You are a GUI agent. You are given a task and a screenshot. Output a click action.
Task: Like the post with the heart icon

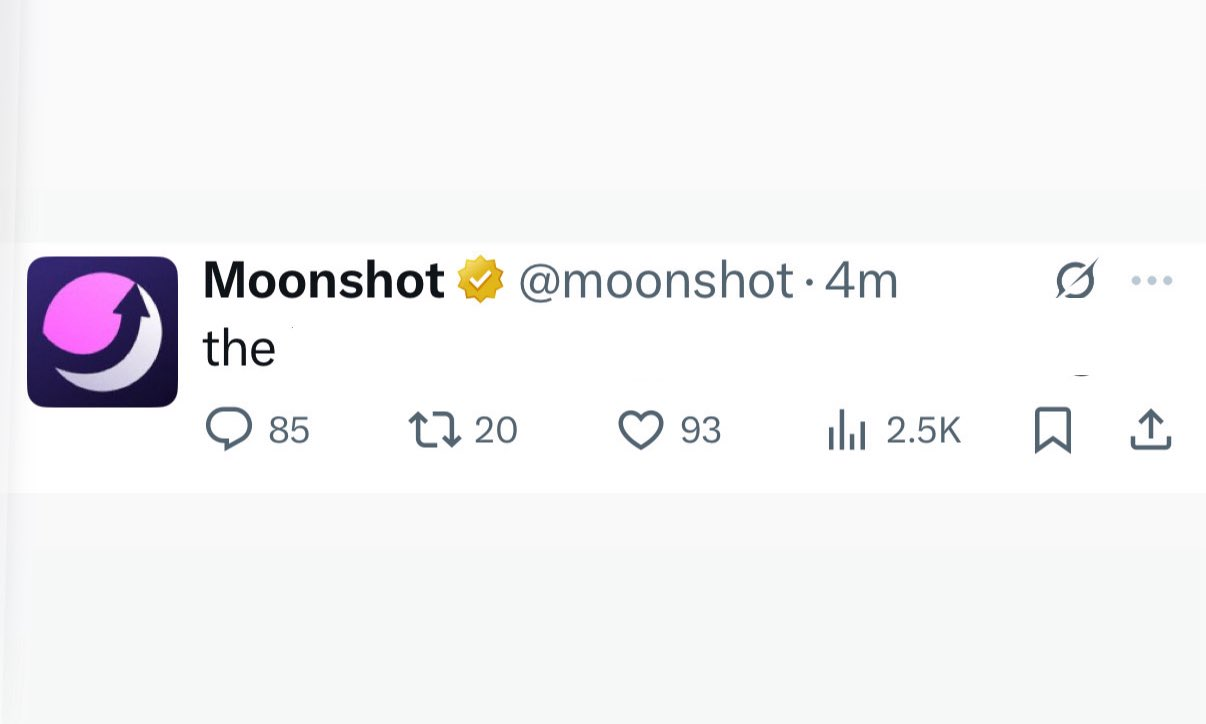641,431
